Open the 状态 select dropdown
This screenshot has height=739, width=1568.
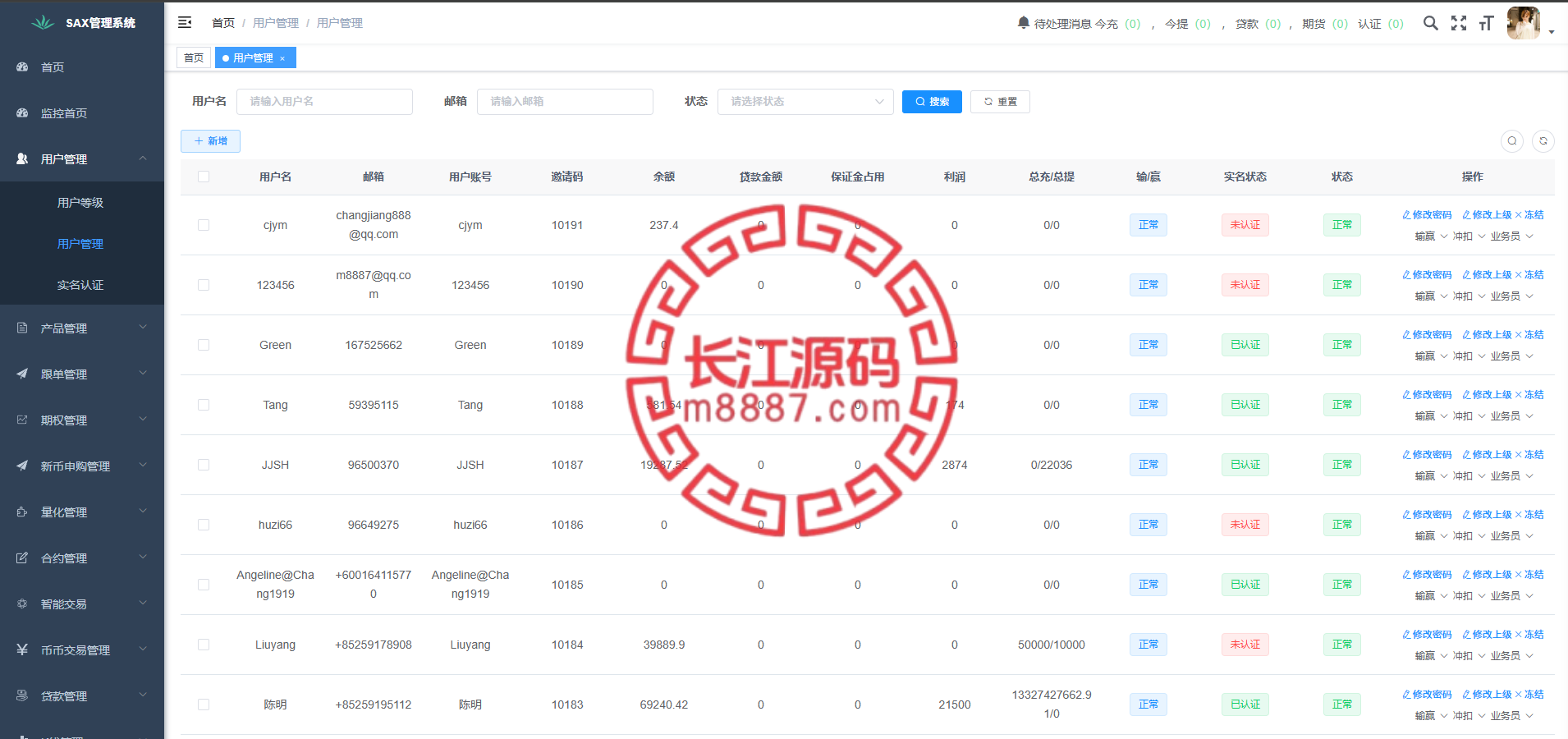click(805, 102)
